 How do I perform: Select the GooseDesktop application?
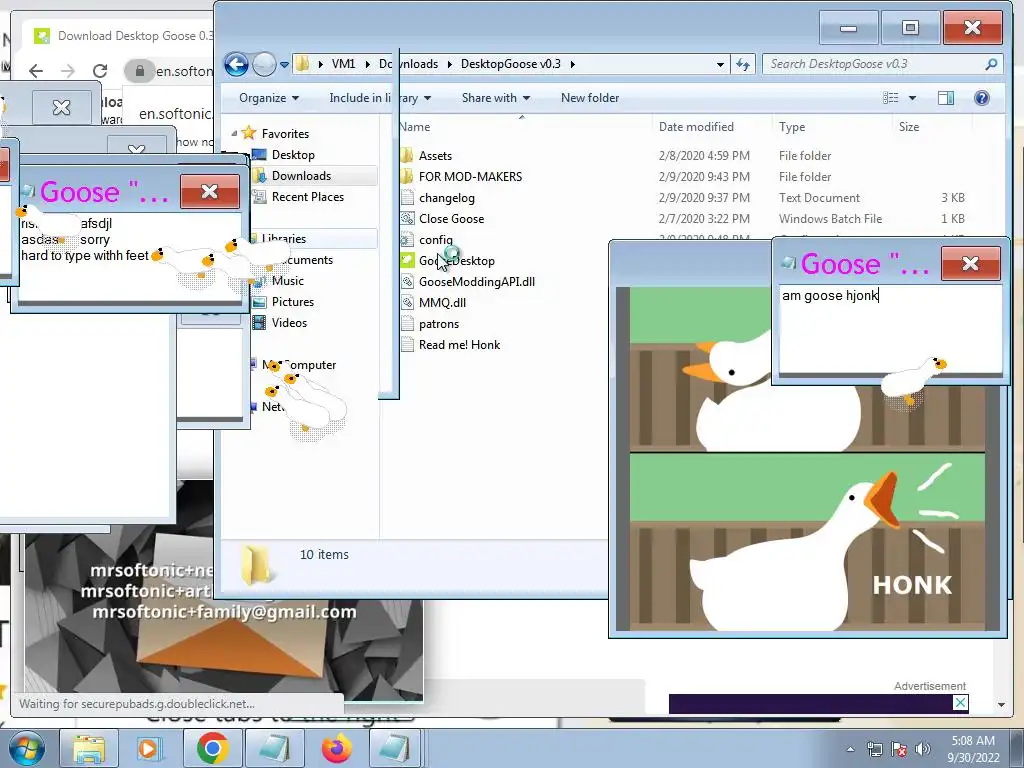coord(456,261)
